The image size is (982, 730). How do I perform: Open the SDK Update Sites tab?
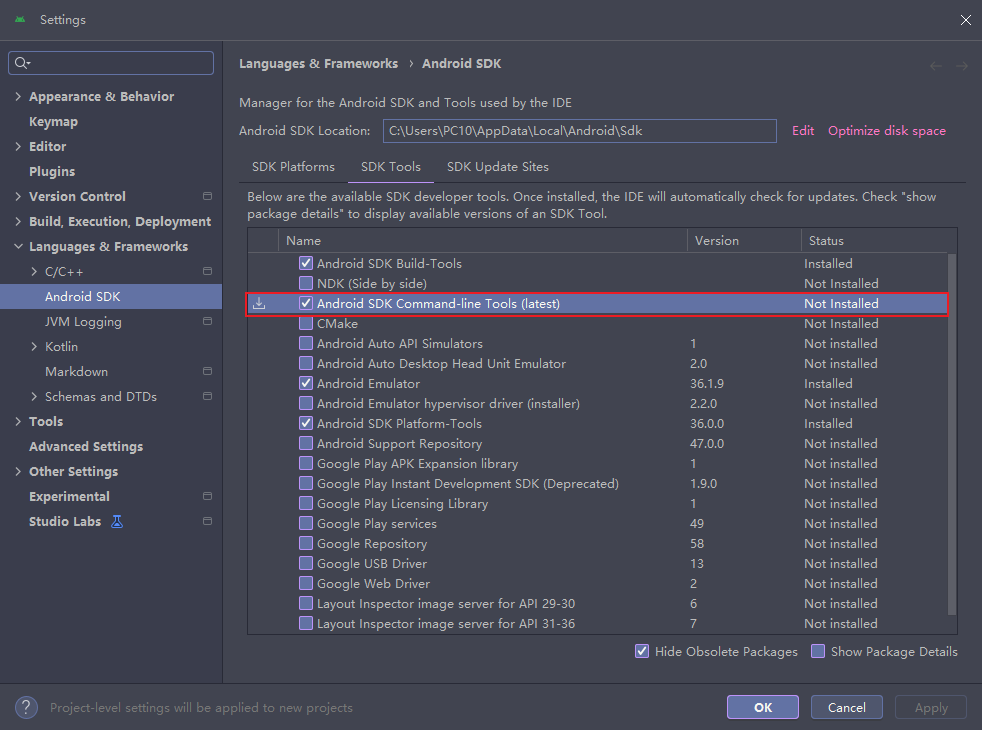coord(497,167)
